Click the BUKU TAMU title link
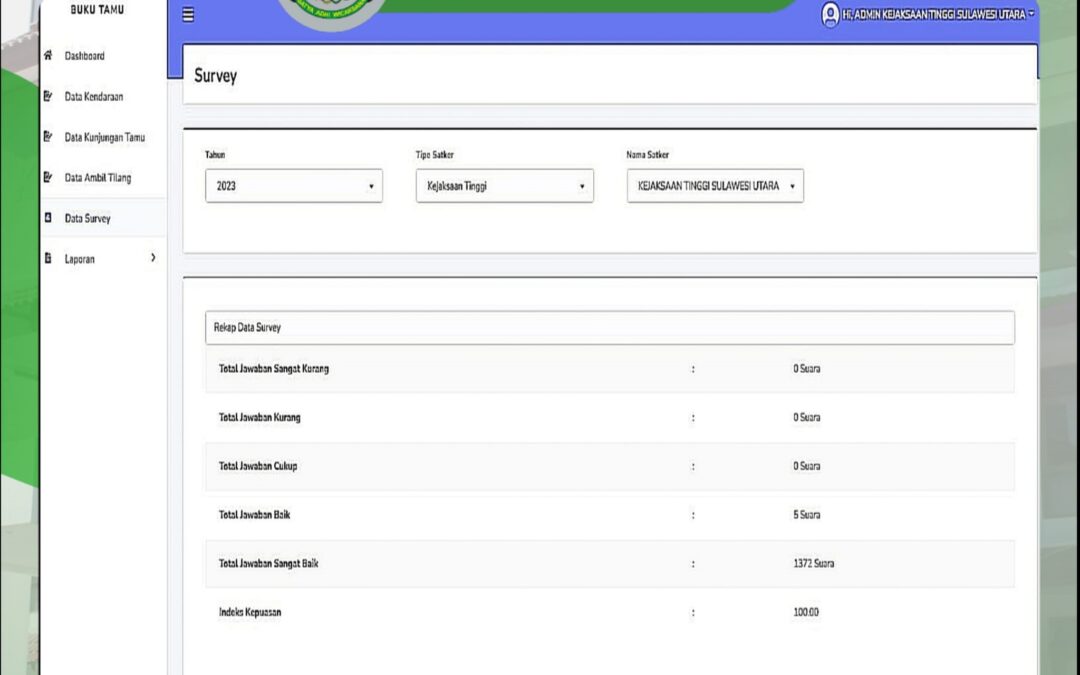The image size is (1080, 675). point(97,10)
